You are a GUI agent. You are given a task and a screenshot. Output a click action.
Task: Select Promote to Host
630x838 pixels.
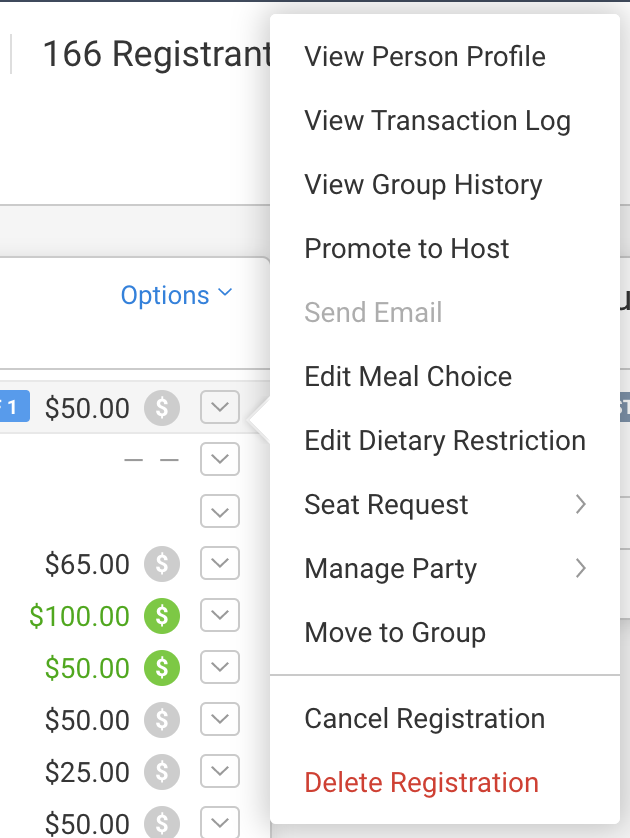[407, 249]
